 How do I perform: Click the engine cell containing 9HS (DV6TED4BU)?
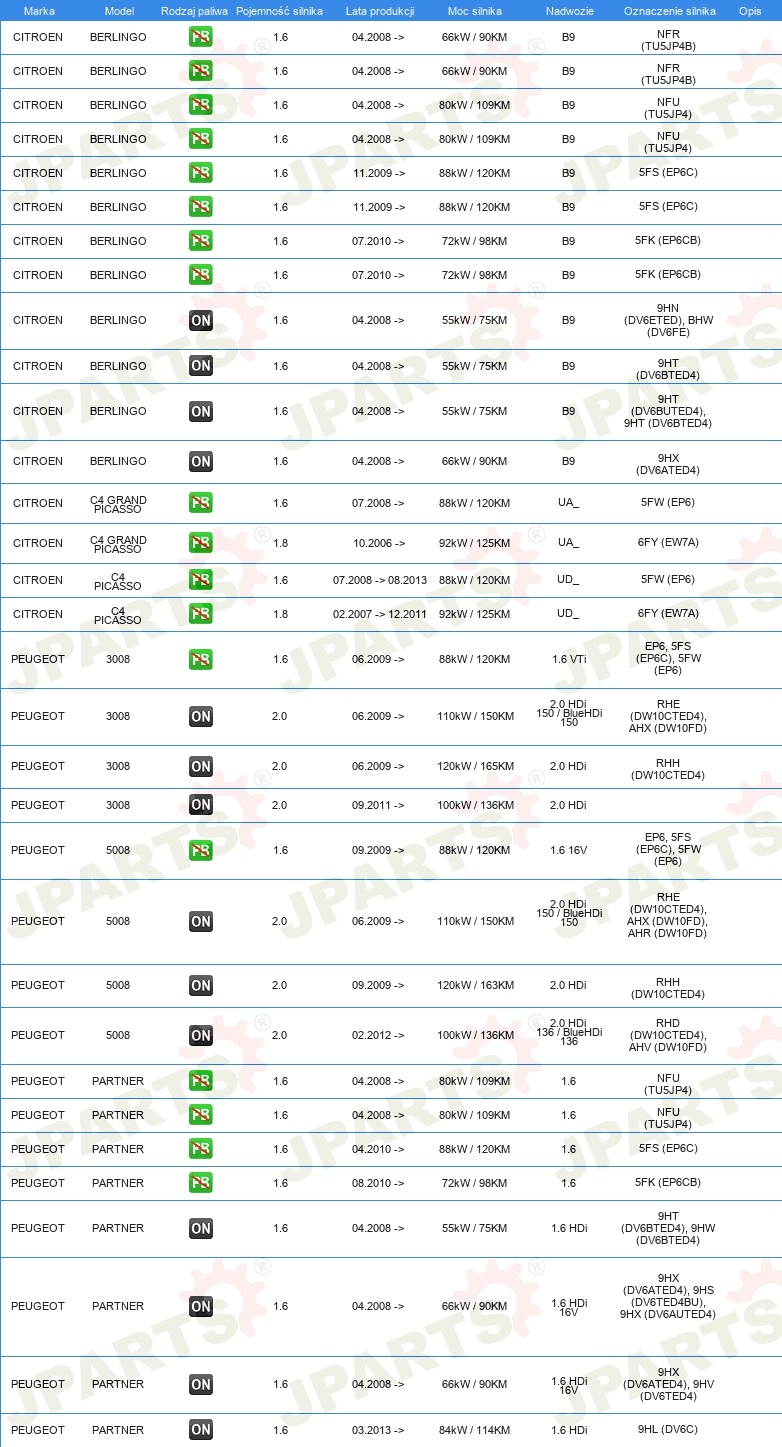(x=668, y=1296)
